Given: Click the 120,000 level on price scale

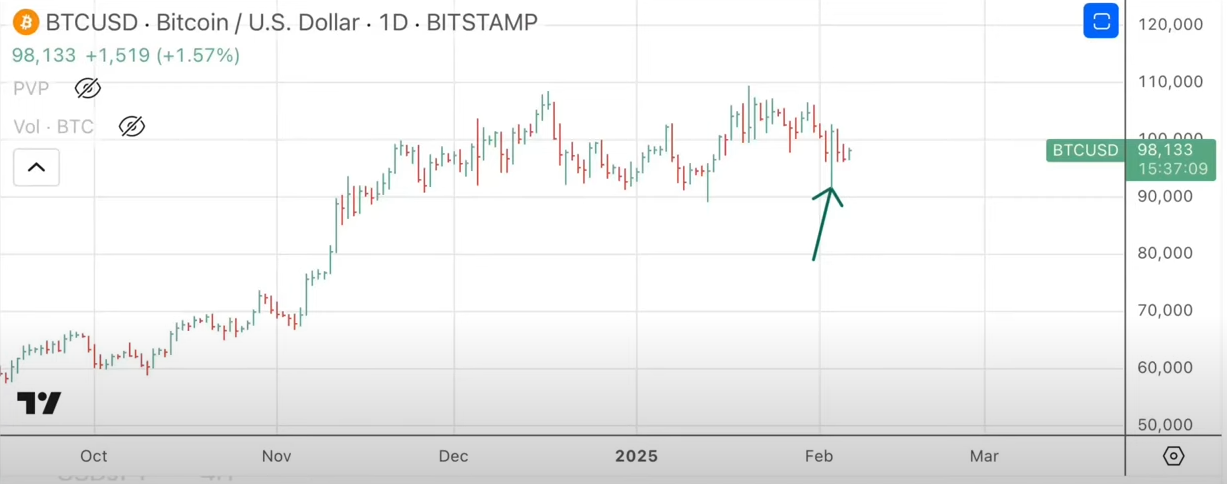Looking at the screenshot, I should [x=1172, y=25].
